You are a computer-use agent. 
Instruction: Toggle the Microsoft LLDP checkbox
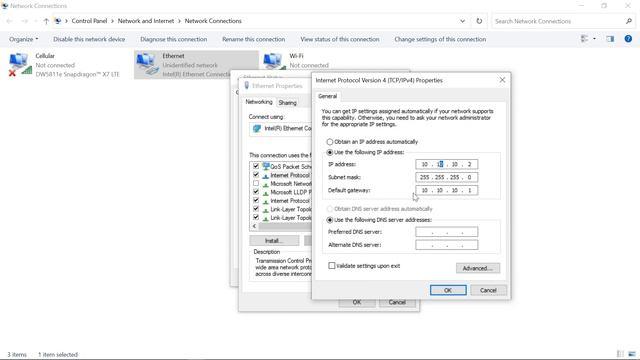click(x=256, y=192)
